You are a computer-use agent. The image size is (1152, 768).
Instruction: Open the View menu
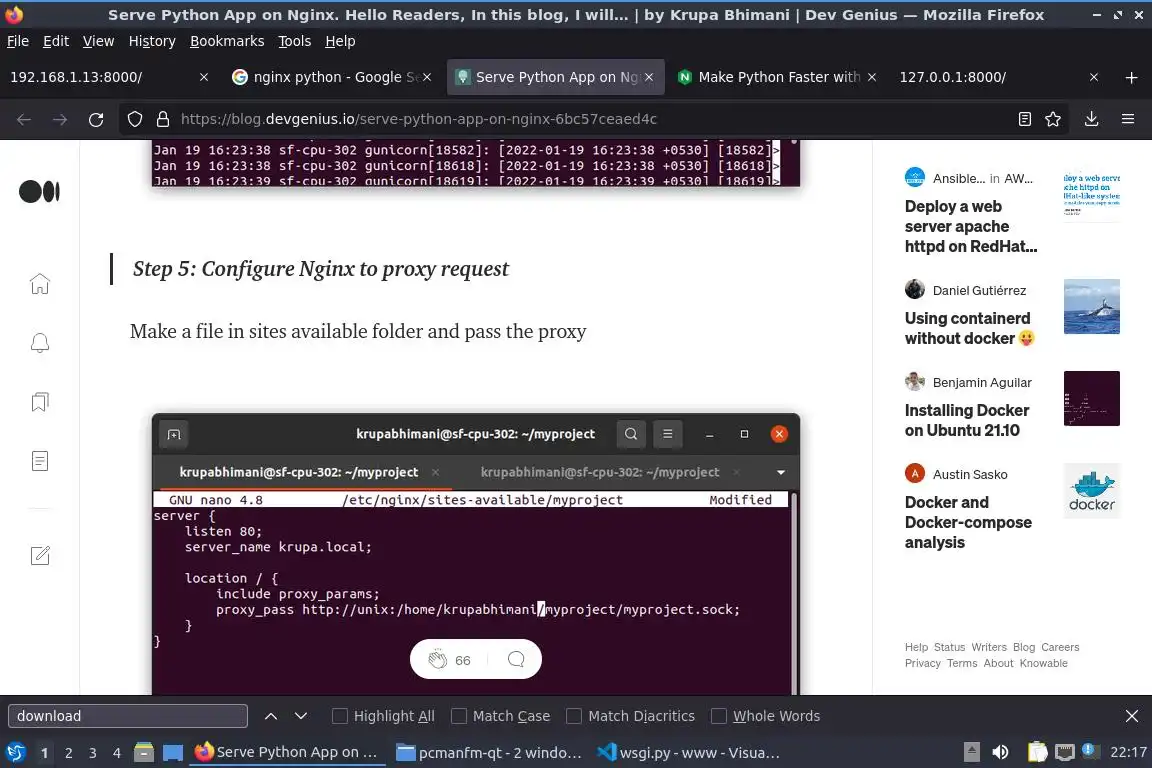(98, 41)
